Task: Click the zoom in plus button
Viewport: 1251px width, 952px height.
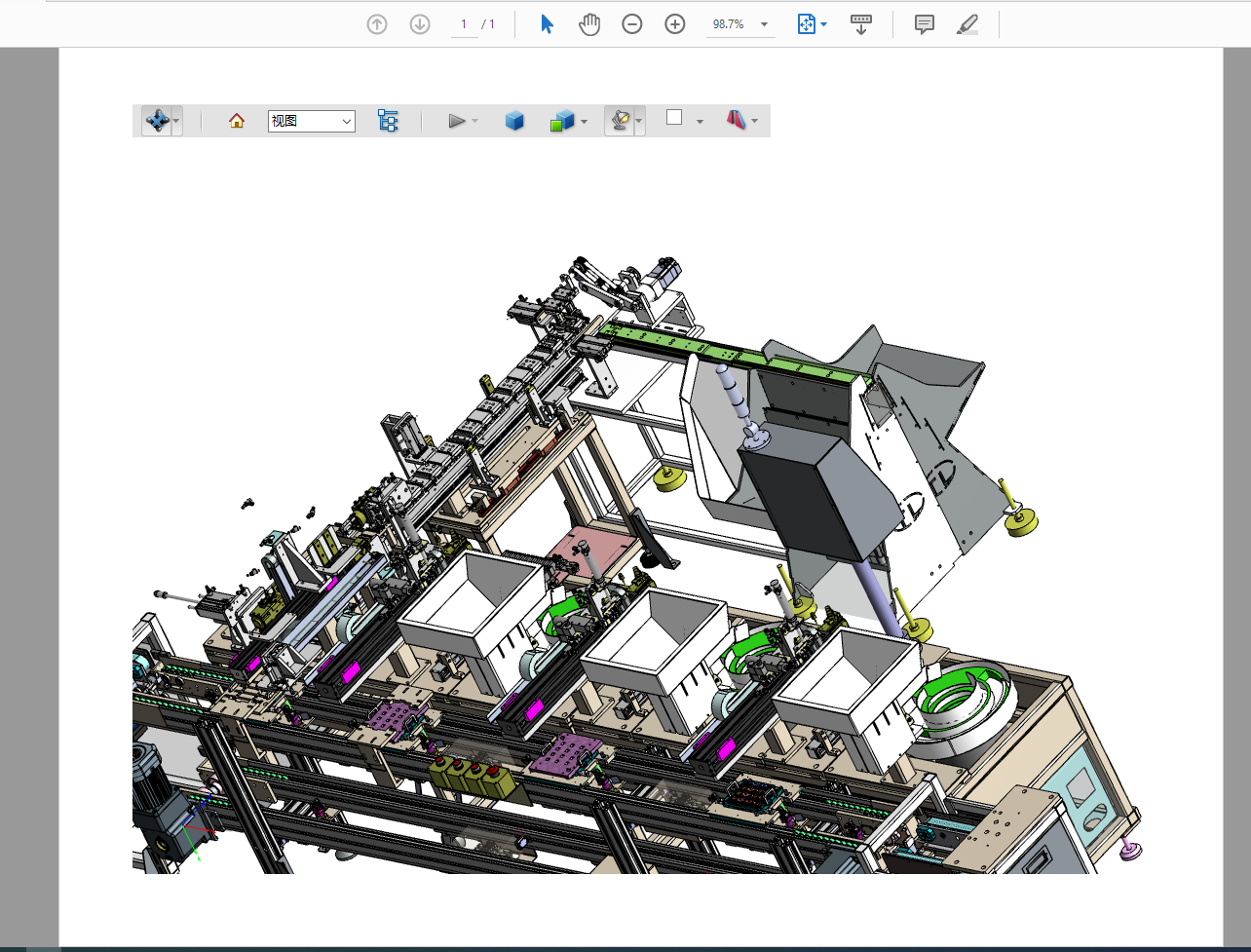Action: click(675, 24)
